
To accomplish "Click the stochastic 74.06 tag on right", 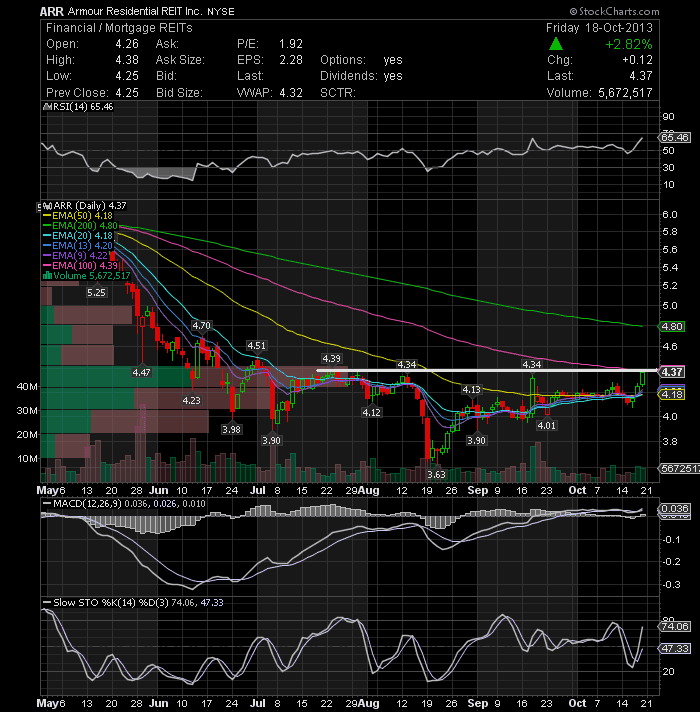I will click(675, 627).
